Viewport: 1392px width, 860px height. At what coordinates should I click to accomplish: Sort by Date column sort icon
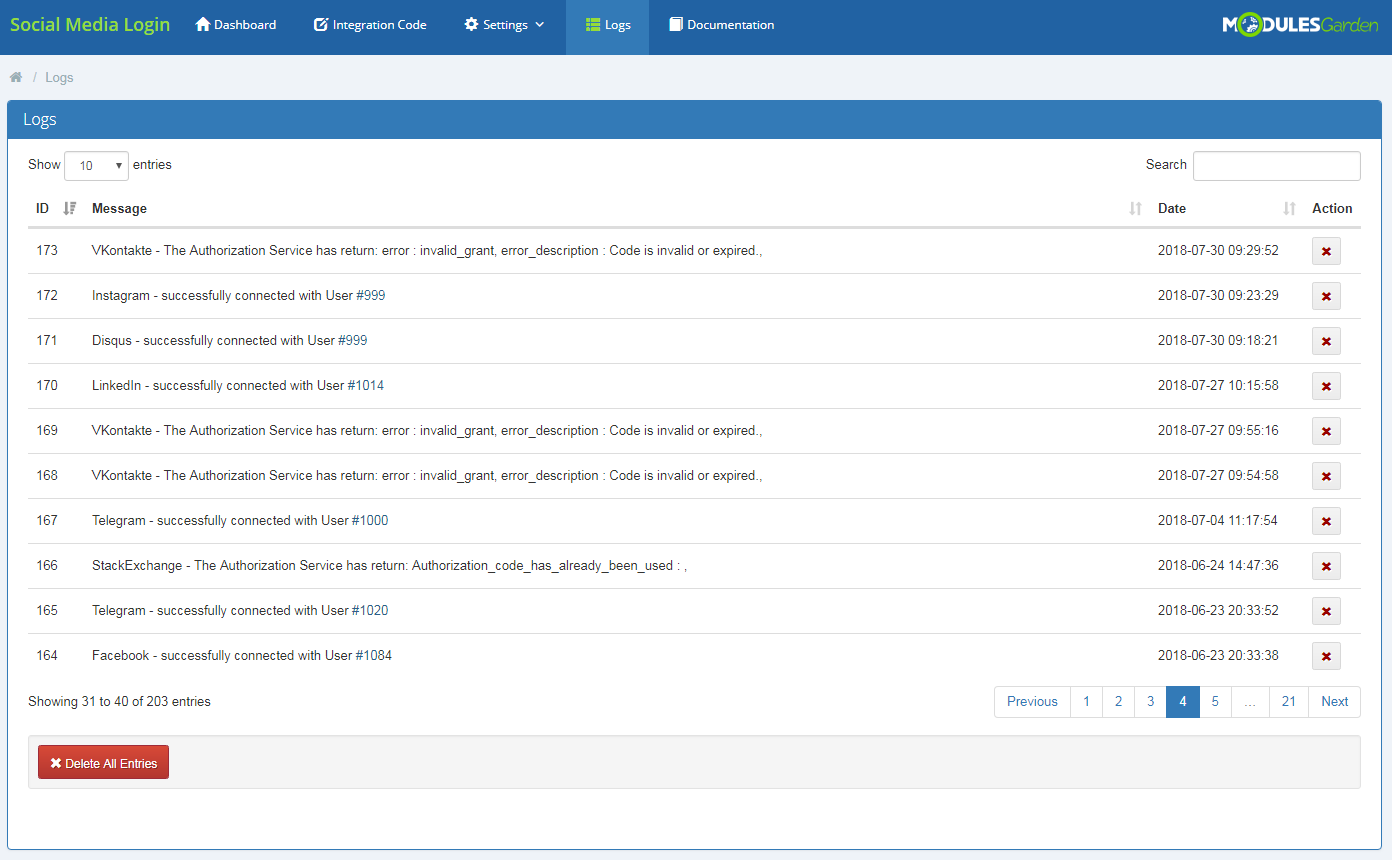pyautogui.click(x=1289, y=208)
